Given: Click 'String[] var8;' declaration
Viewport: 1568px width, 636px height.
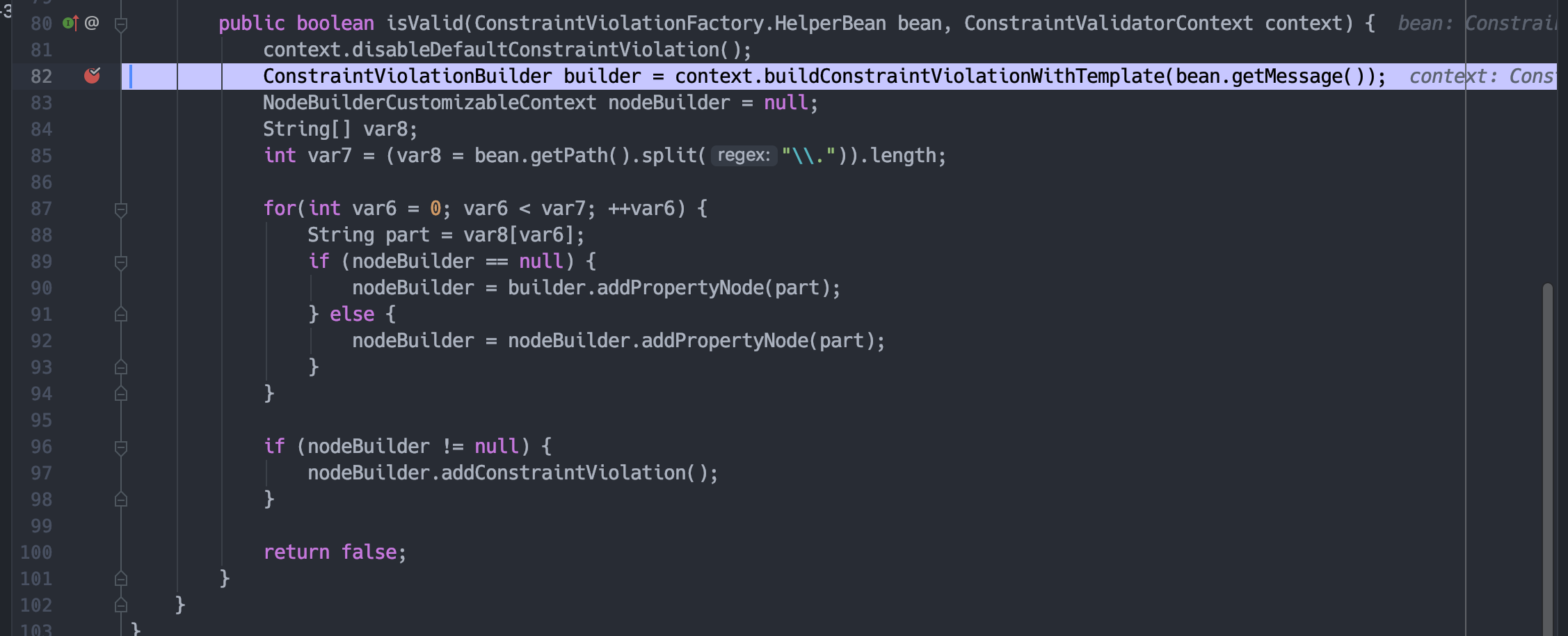Looking at the screenshot, I should tap(340, 129).
